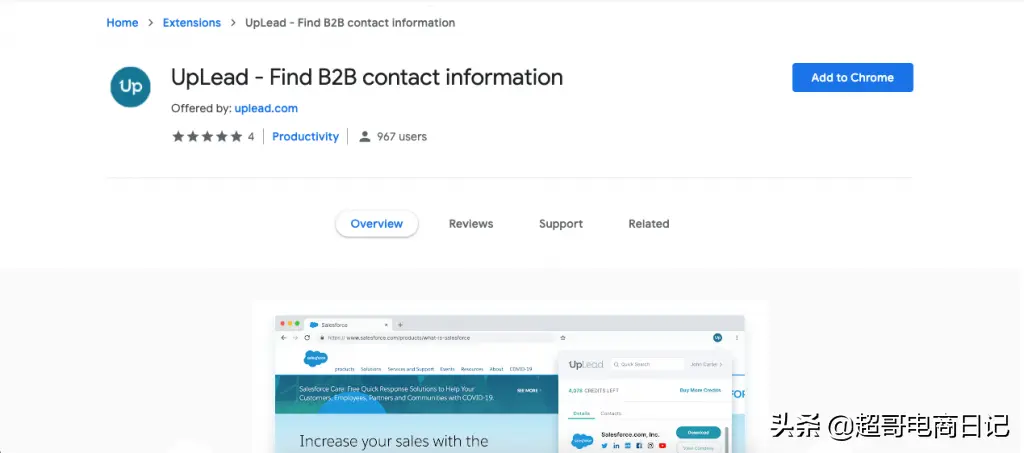Open the Productivity category link

305,136
